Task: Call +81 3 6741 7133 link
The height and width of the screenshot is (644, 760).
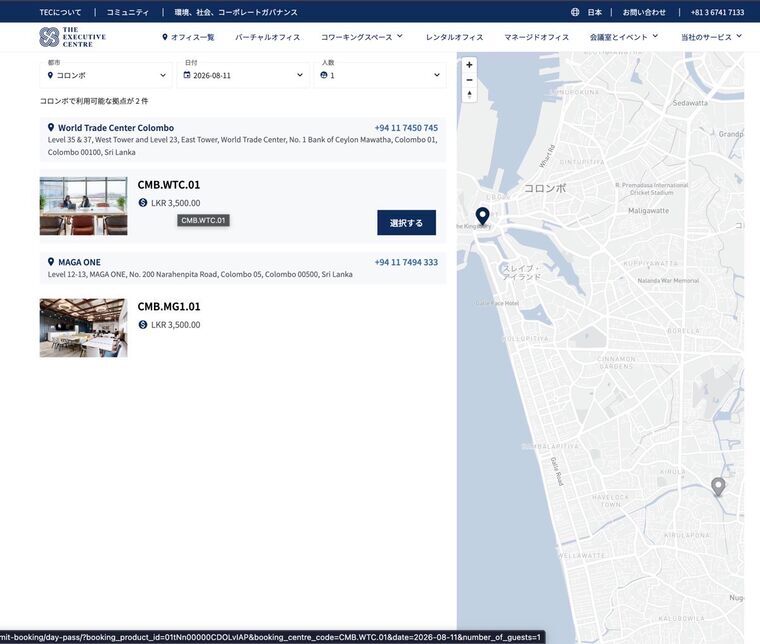Action: (717, 12)
